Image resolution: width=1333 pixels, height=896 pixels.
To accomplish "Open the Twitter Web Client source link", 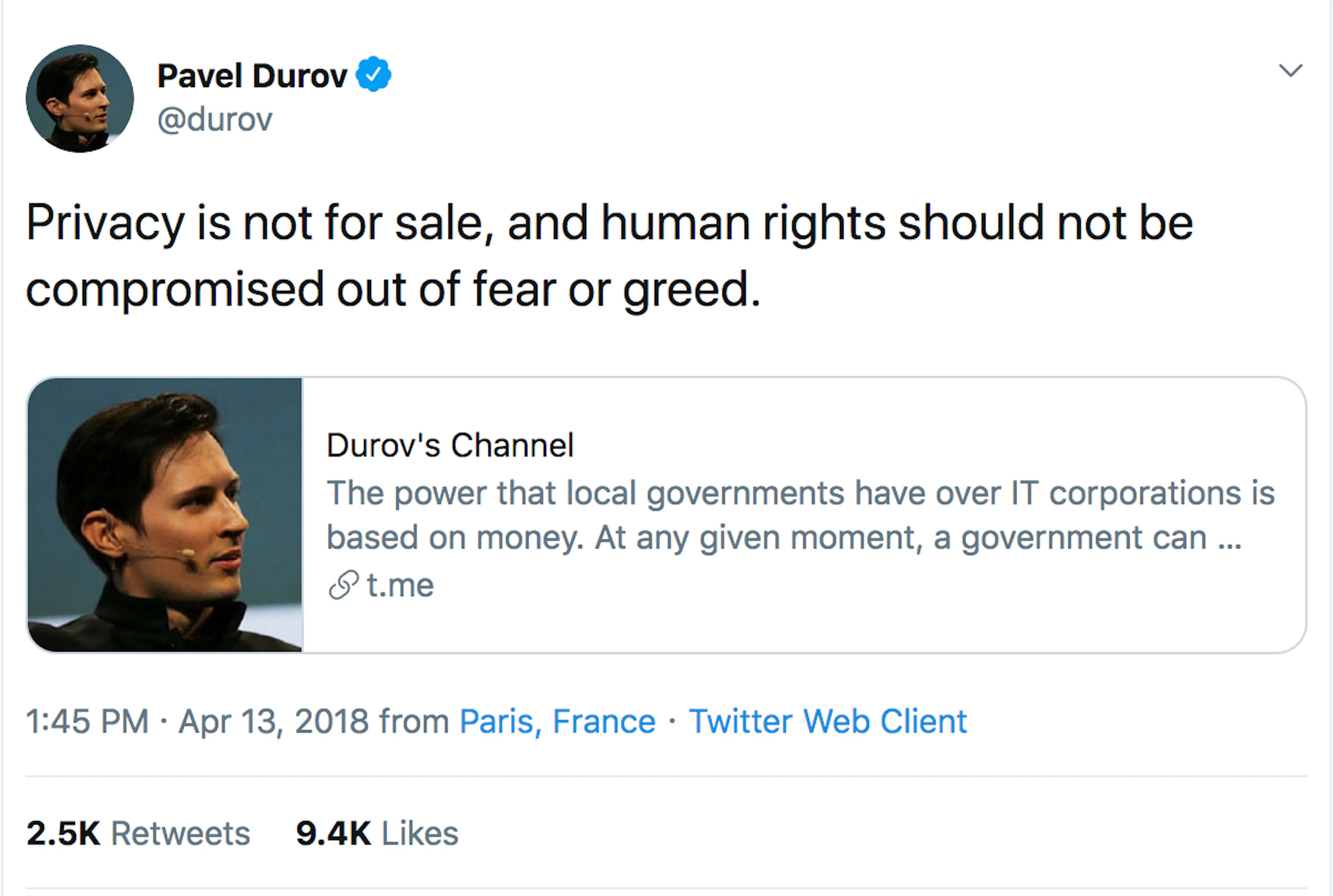I will click(828, 721).
